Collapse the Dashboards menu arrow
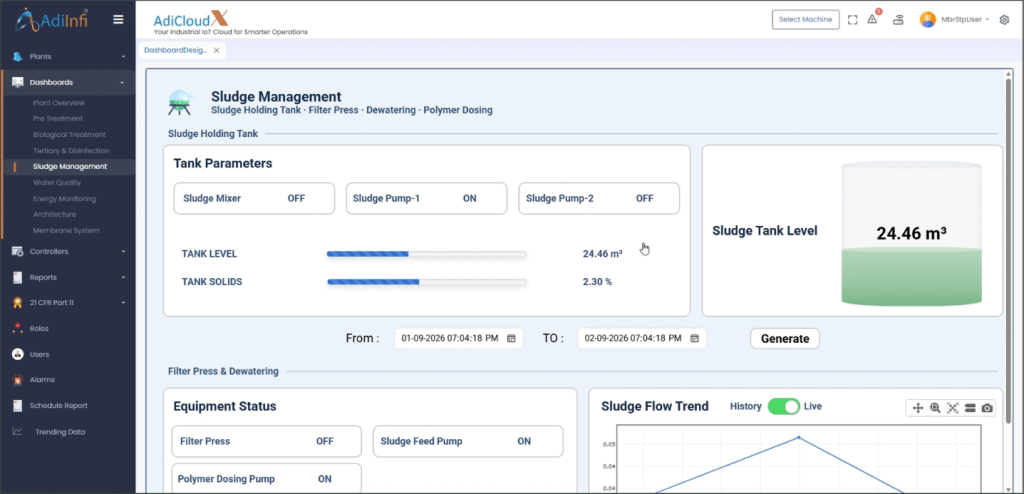Screen dimensions: 1024x494 point(123,82)
